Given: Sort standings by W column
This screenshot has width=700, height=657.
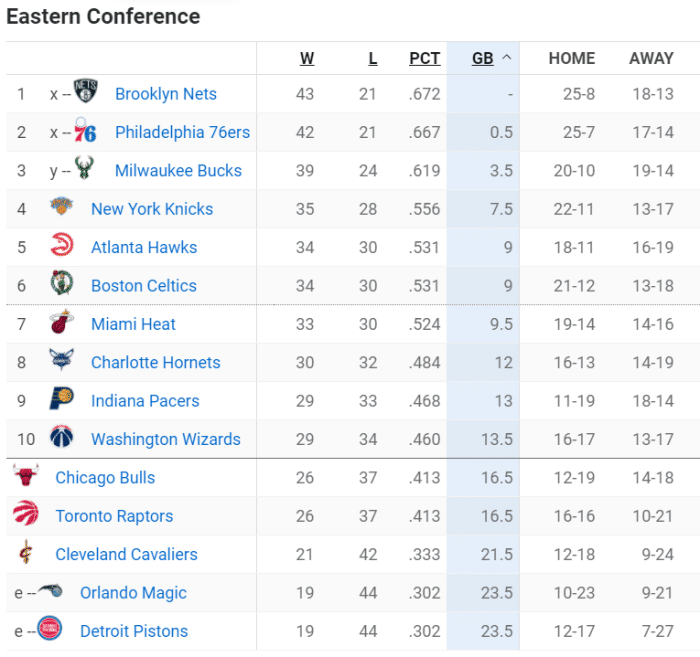Looking at the screenshot, I should click(307, 59).
